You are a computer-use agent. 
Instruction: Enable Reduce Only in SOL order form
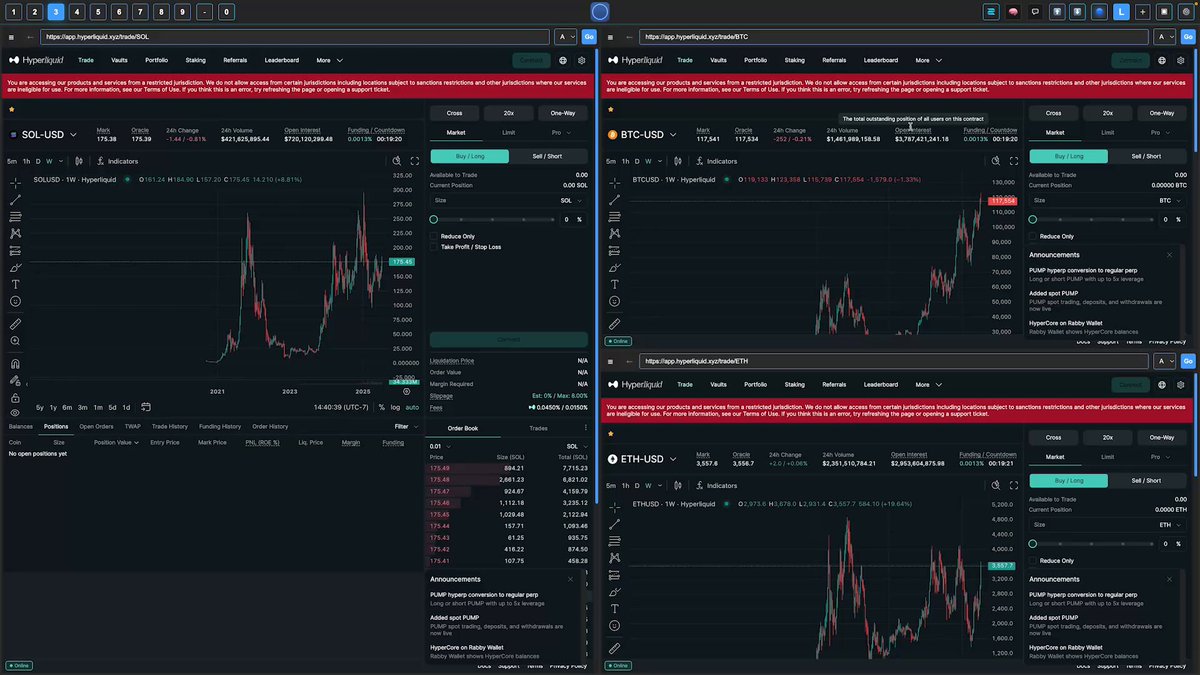433,236
